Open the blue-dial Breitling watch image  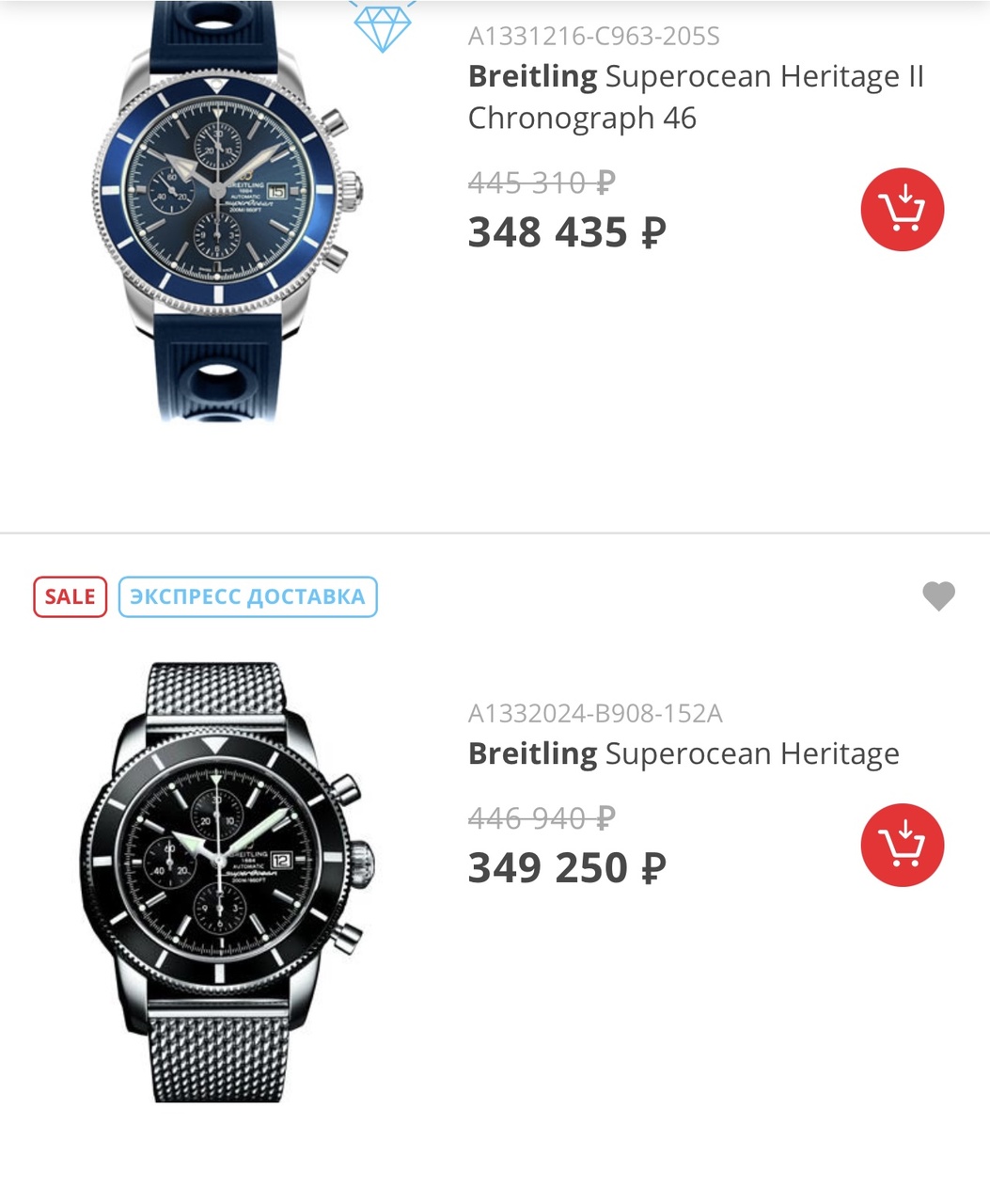pyautogui.click(x=226, y=198)
